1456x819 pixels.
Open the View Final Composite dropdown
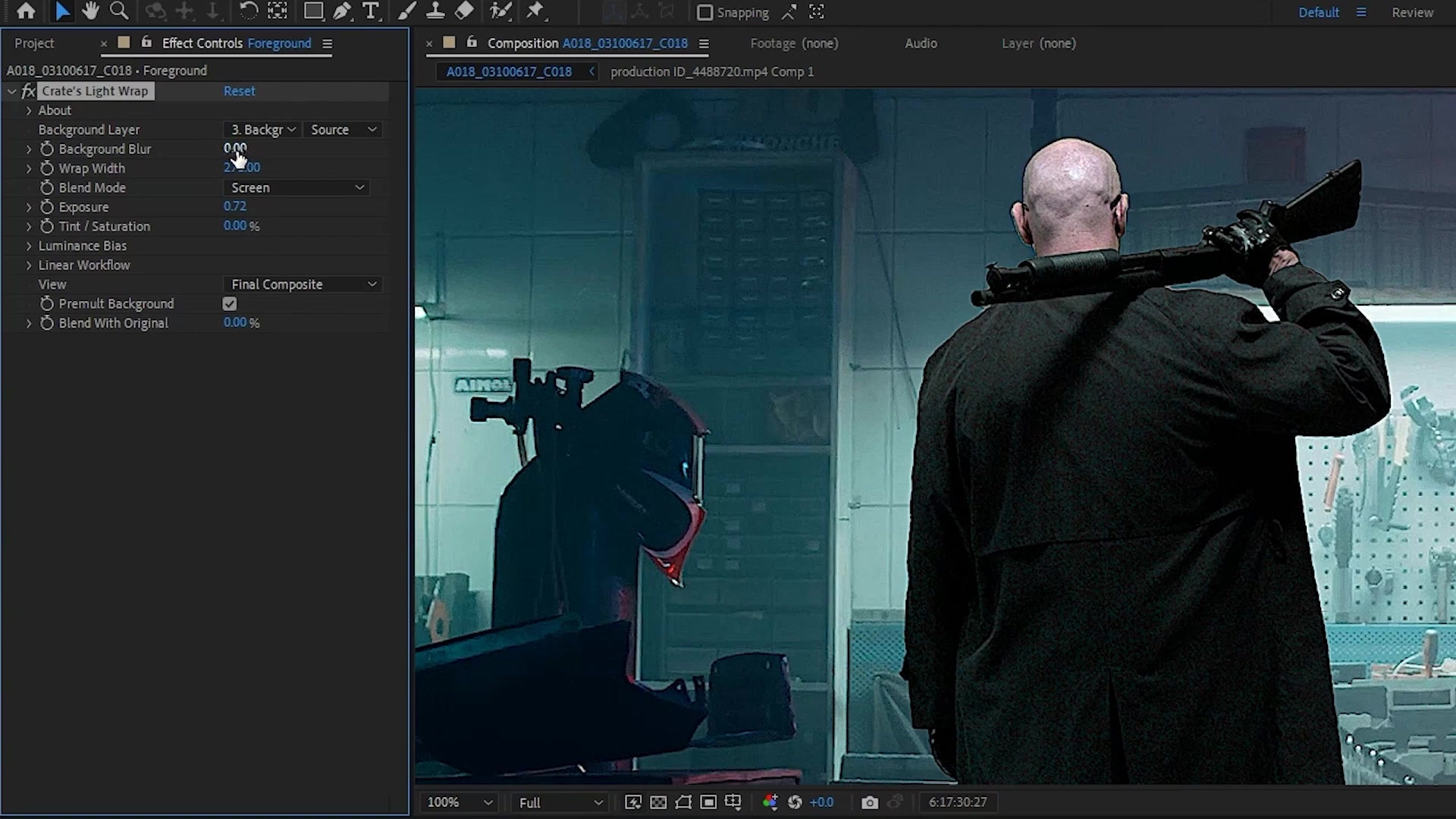click(x=303, y=284)
